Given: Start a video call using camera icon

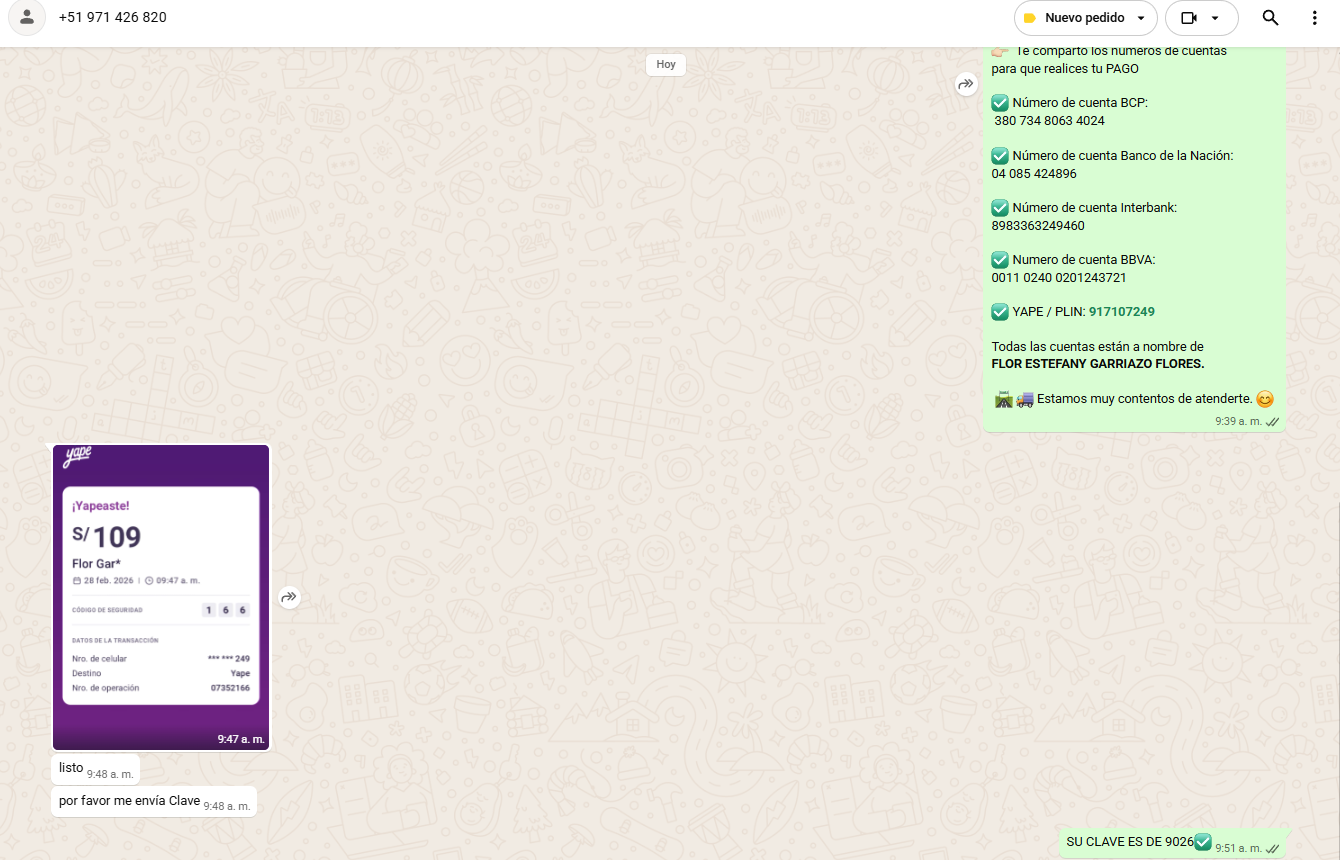Looking at the screenshot, I should 1188,18.
